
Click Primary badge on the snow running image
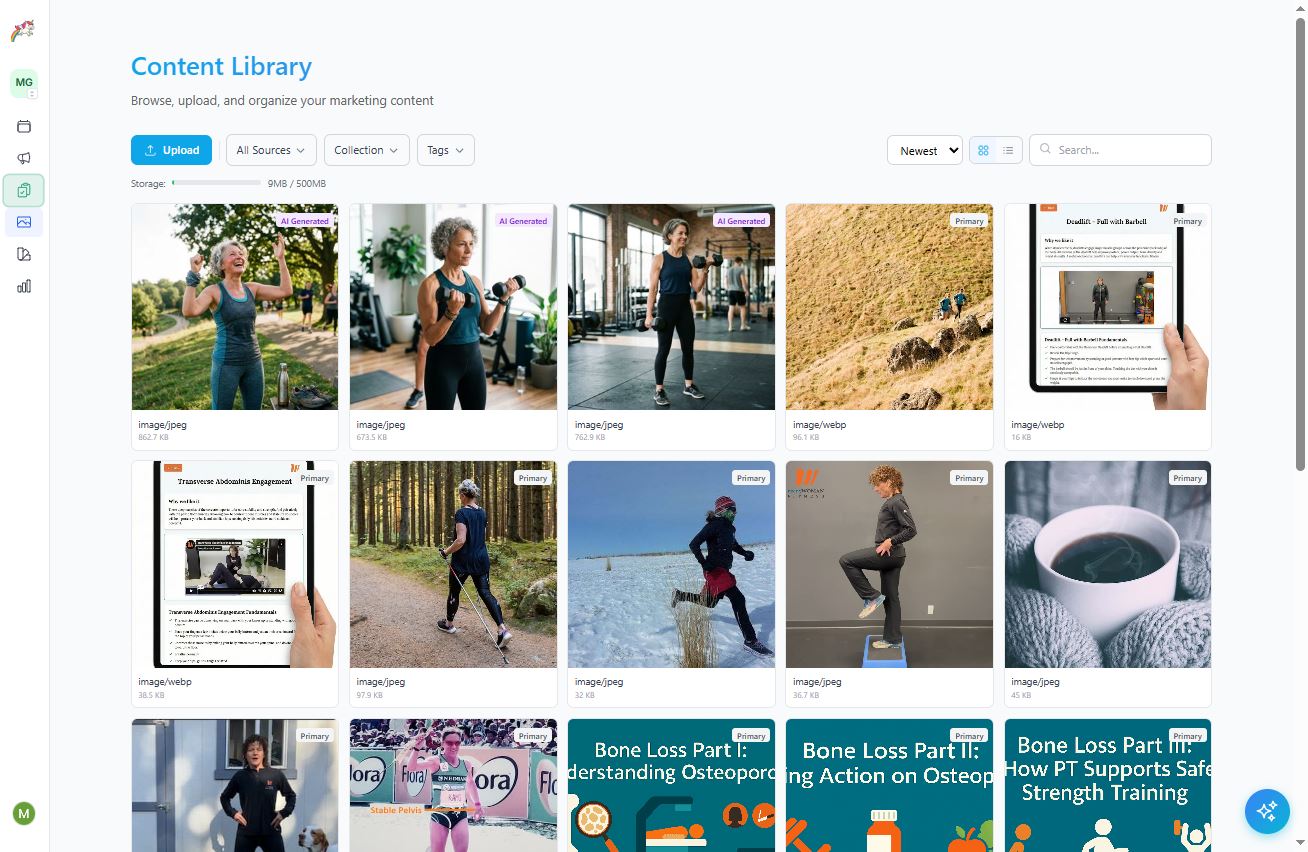click(x=751, y=478)
